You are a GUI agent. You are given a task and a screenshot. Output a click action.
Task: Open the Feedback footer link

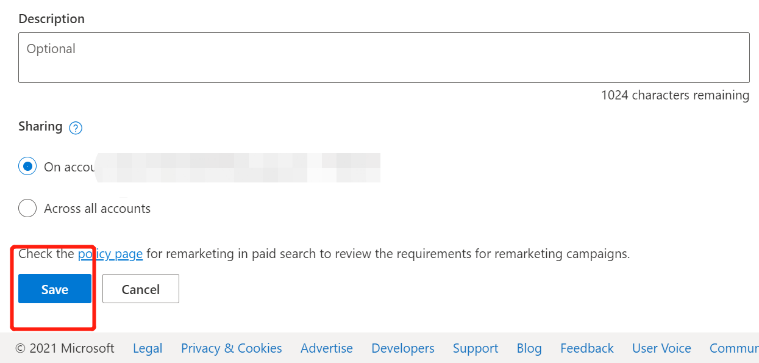click(587, 348)
